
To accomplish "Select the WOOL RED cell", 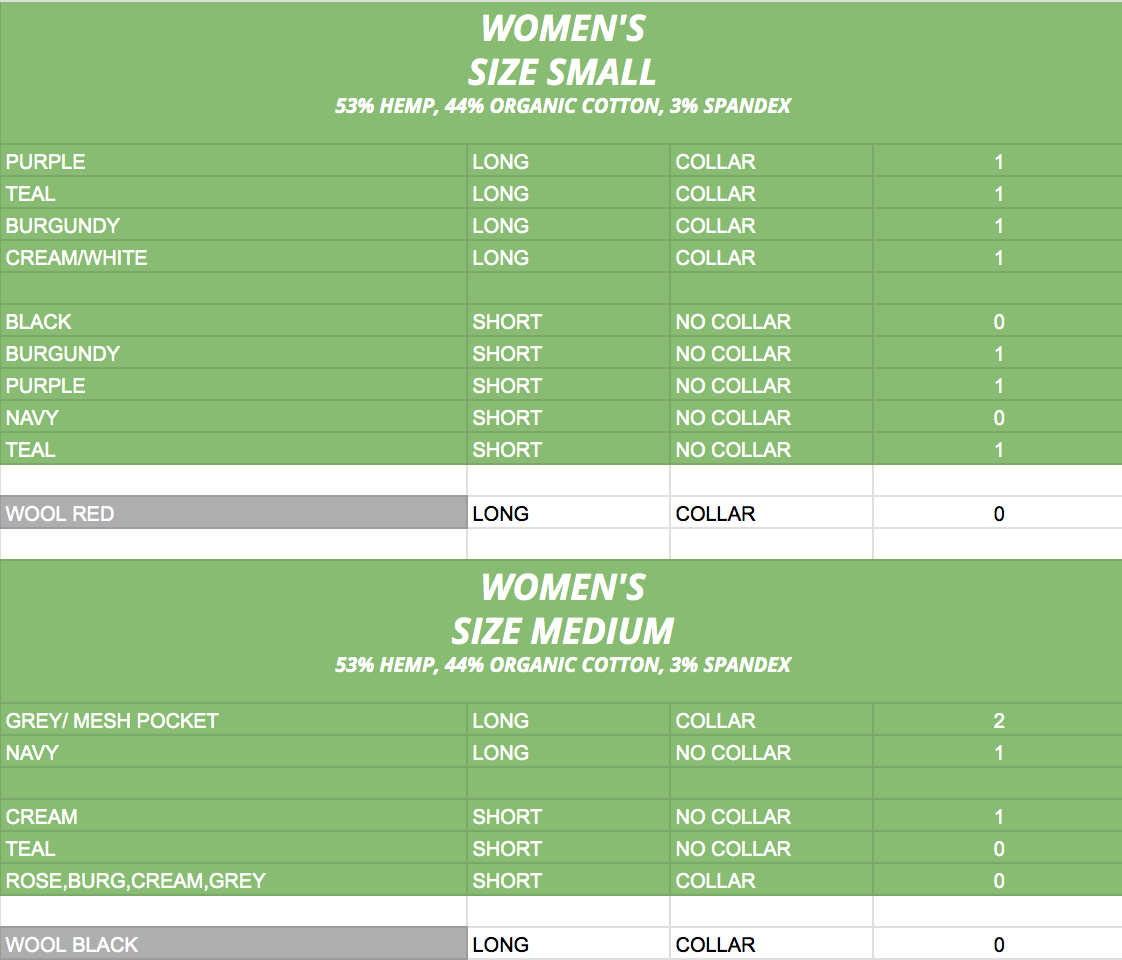I will 233,513.
